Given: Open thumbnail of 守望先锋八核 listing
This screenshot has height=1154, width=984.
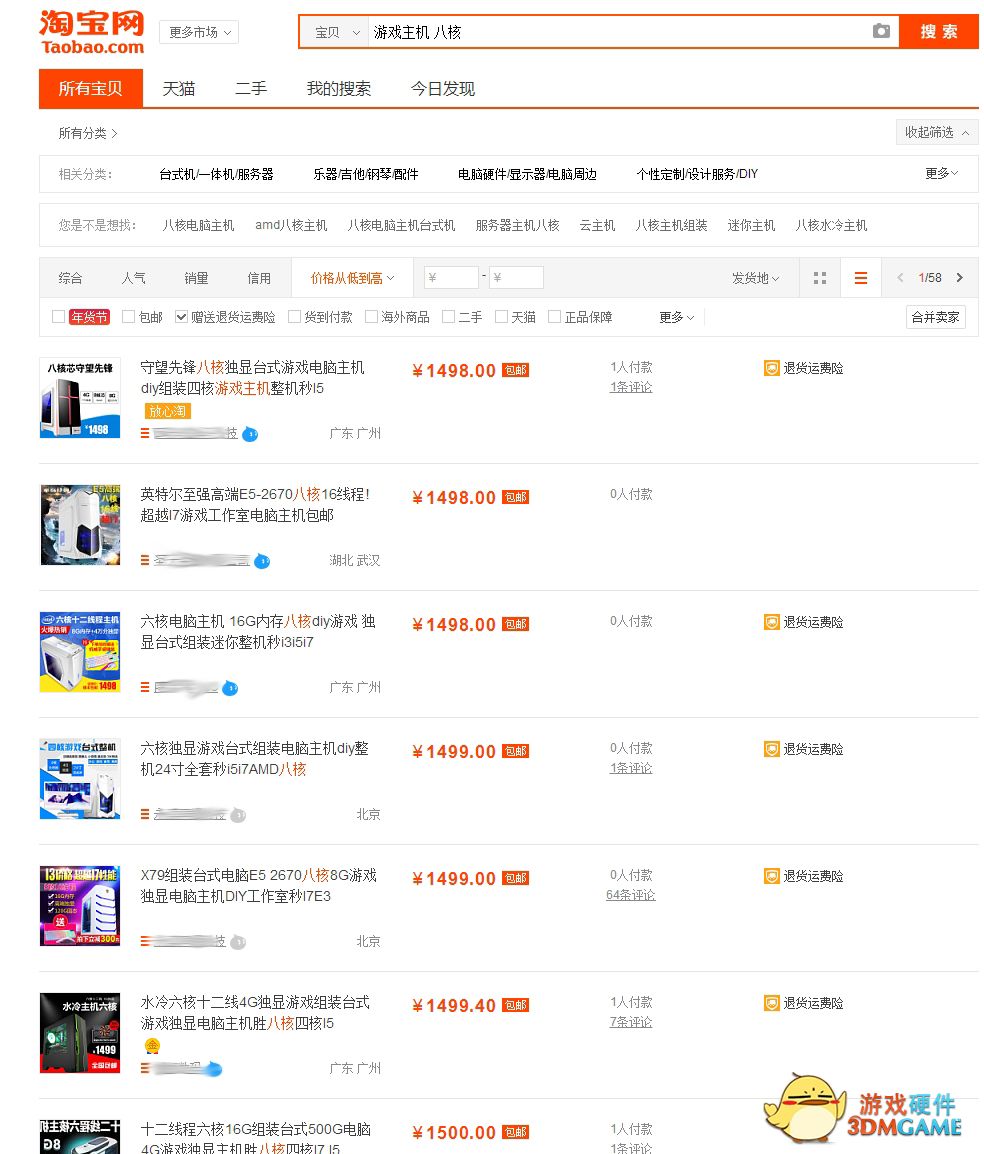Looking at the screenshot, I should point(80,397).
